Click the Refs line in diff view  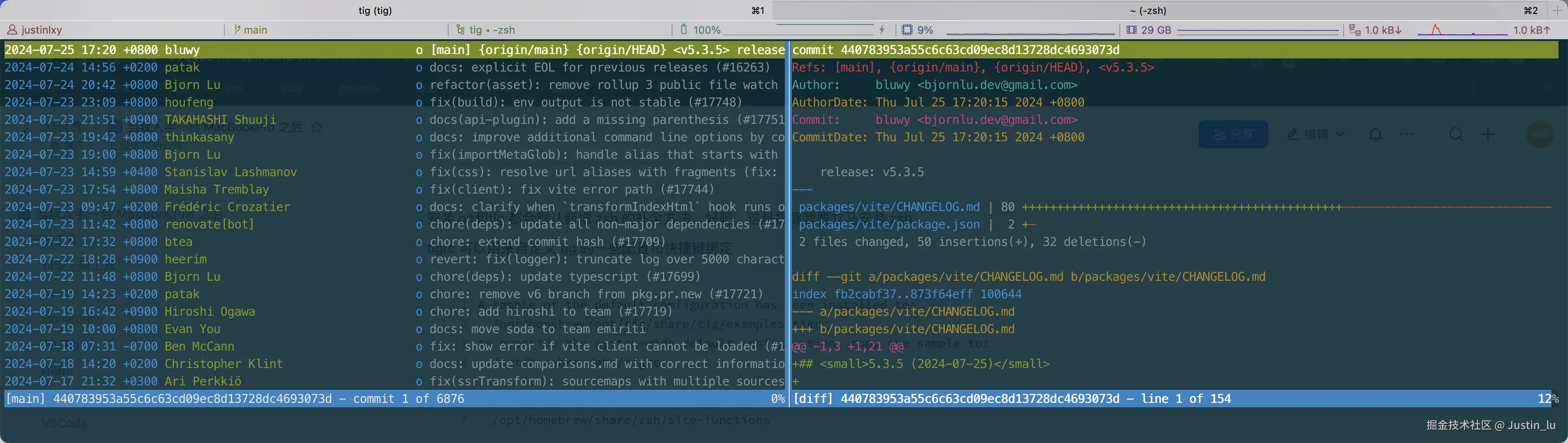973,68
